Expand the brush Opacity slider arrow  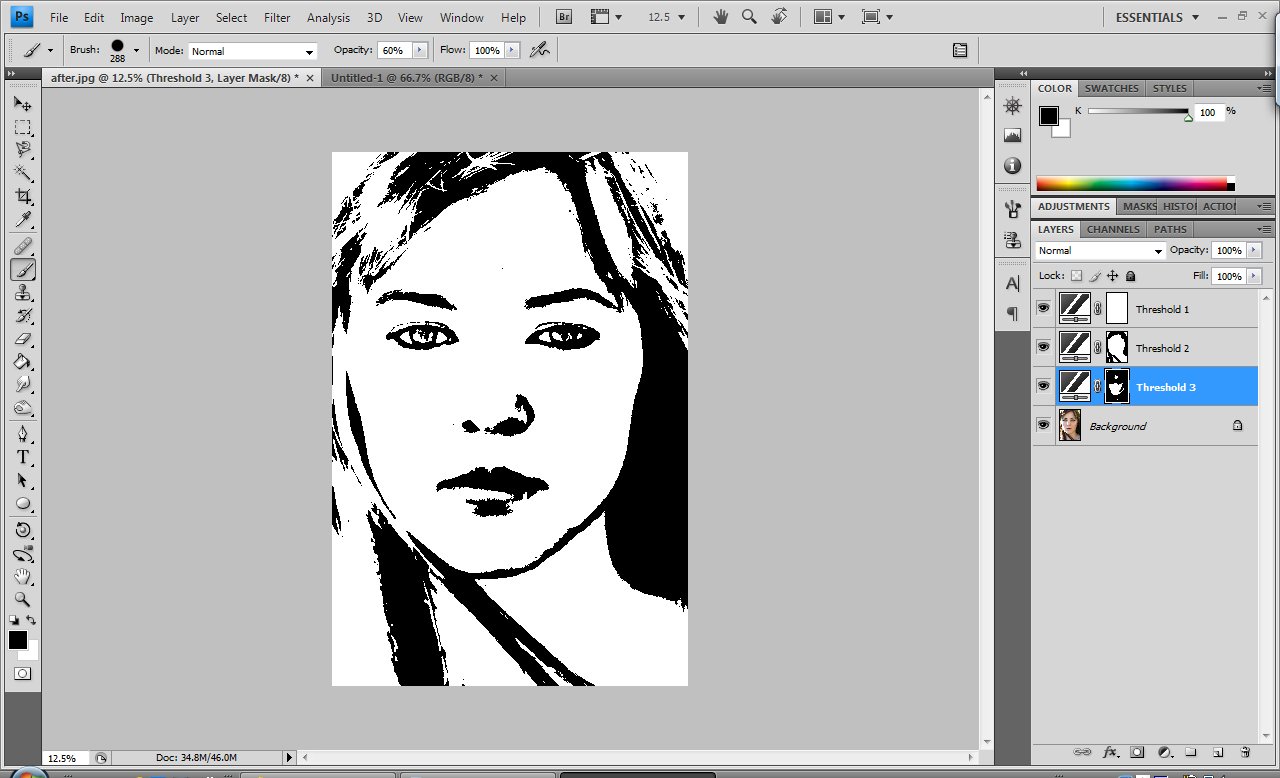pos(419,50)
